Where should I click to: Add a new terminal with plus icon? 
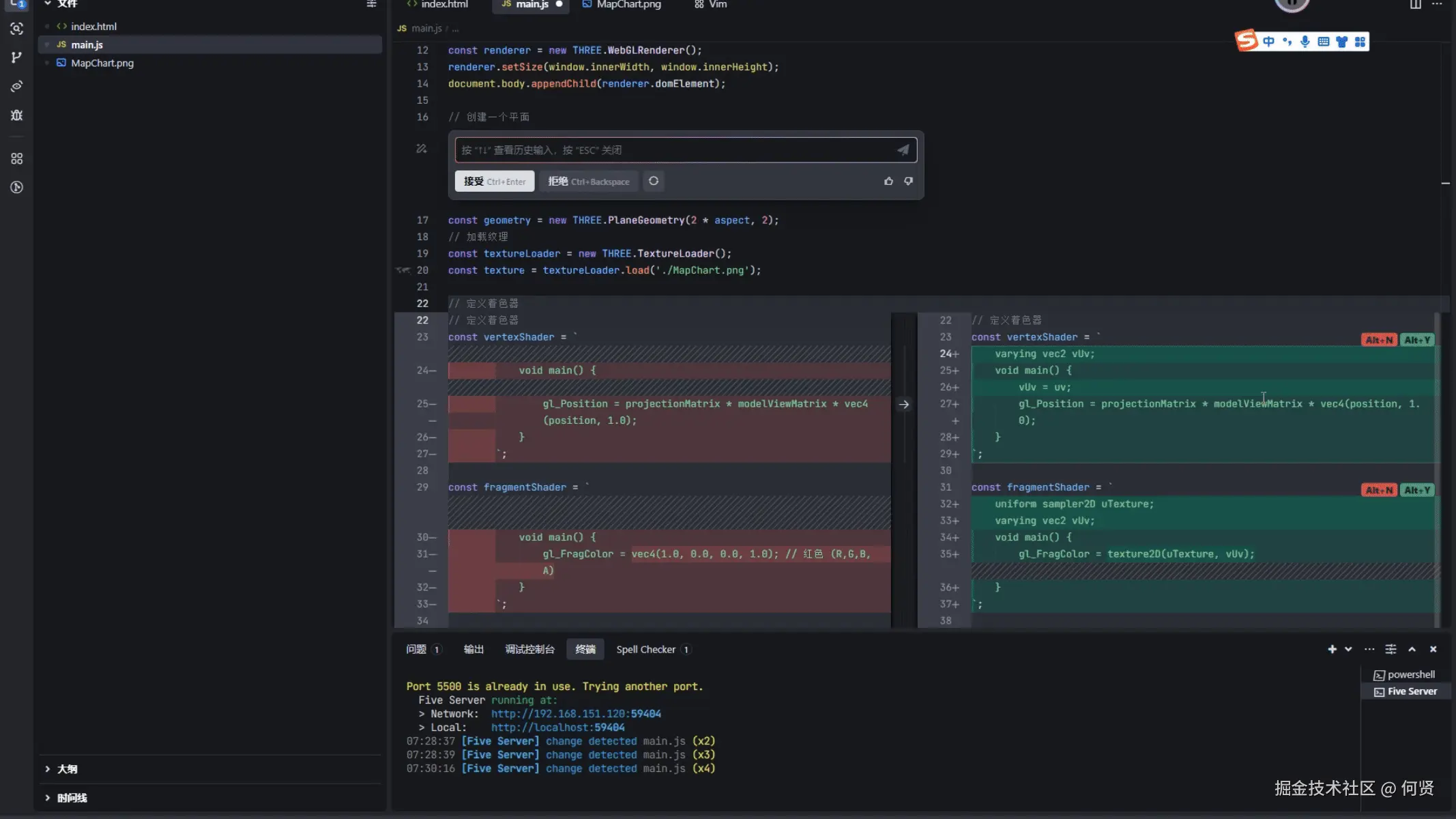click(x=1332, y=649)
